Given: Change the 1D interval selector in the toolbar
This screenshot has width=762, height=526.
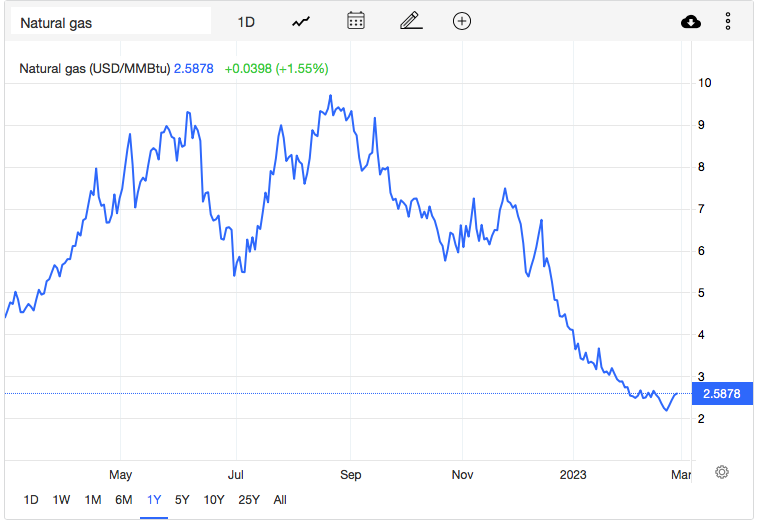Looking at the screenshot, I should click(x=246, y=22).
